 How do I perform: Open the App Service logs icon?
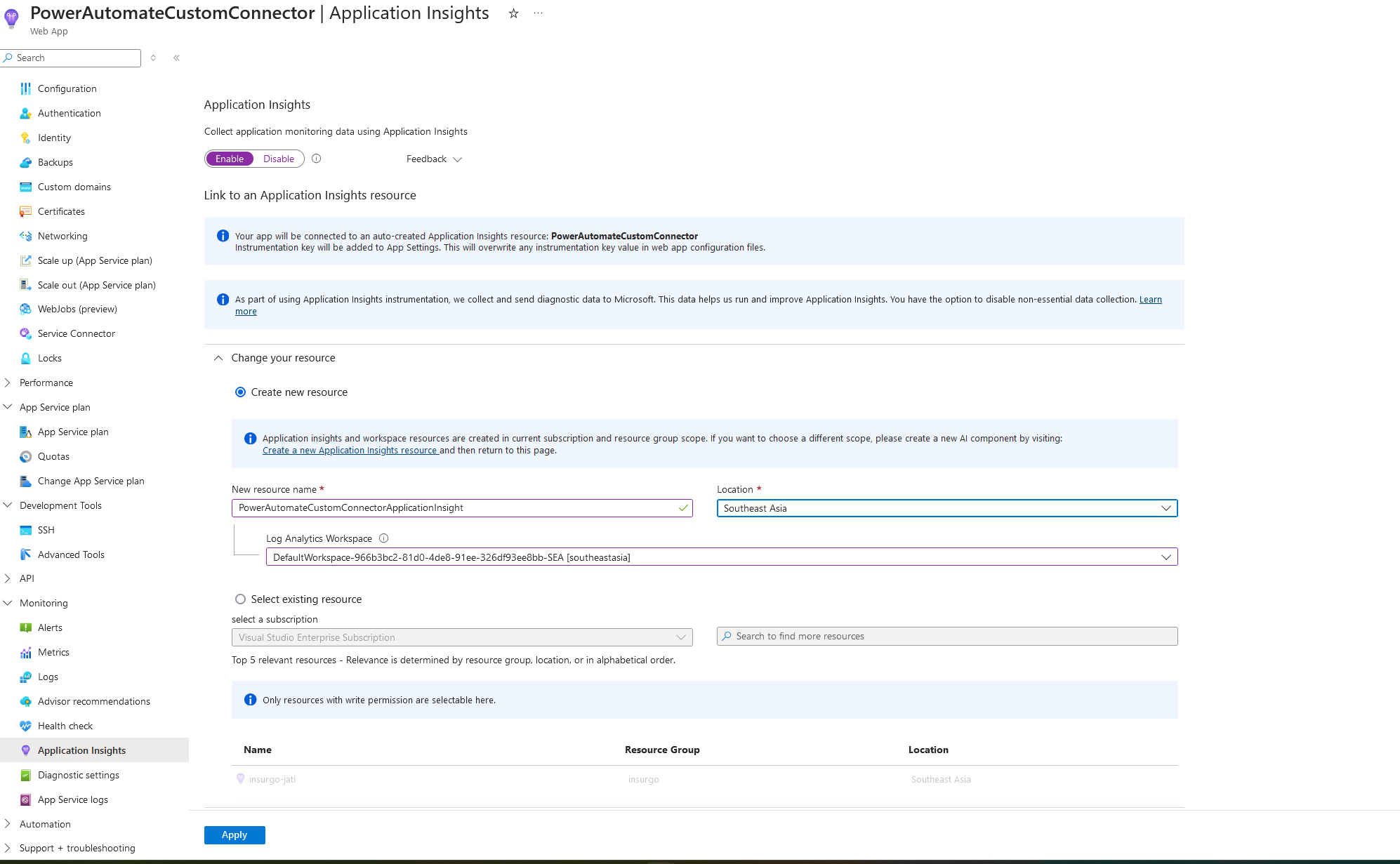click(x=25, y=799)
